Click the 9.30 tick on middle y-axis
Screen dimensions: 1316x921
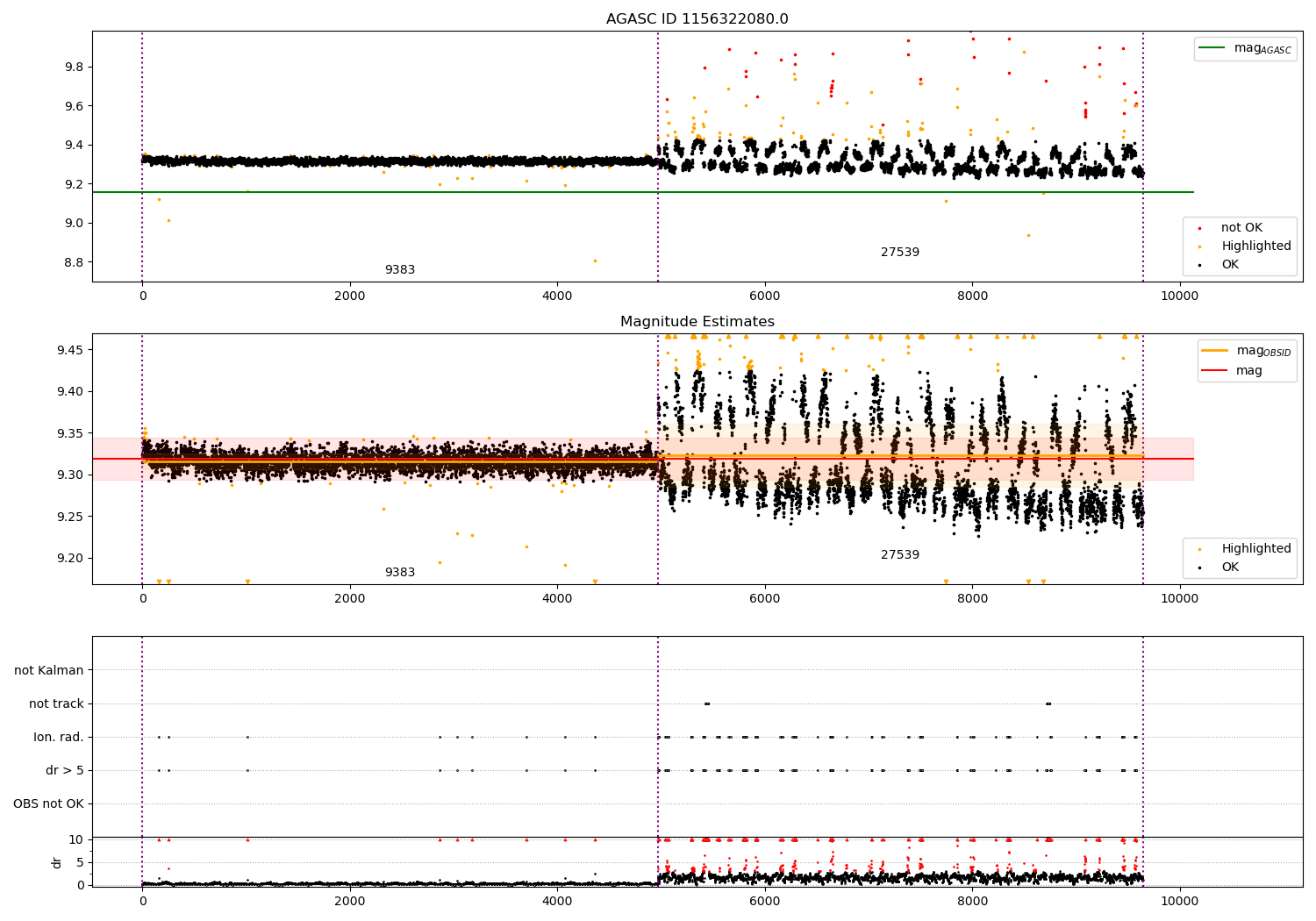71,475
